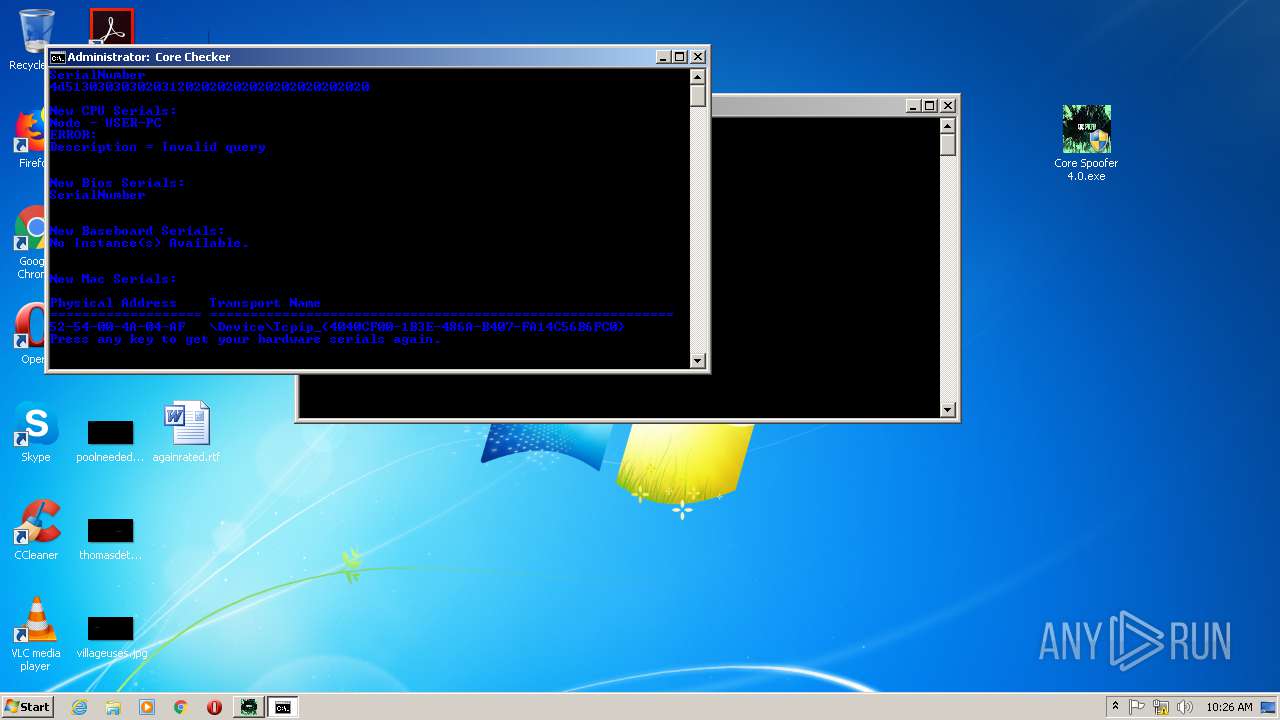This screenshot has height=720, width=1280.
Task: Open againrated.rtf document
Action: 186,431
